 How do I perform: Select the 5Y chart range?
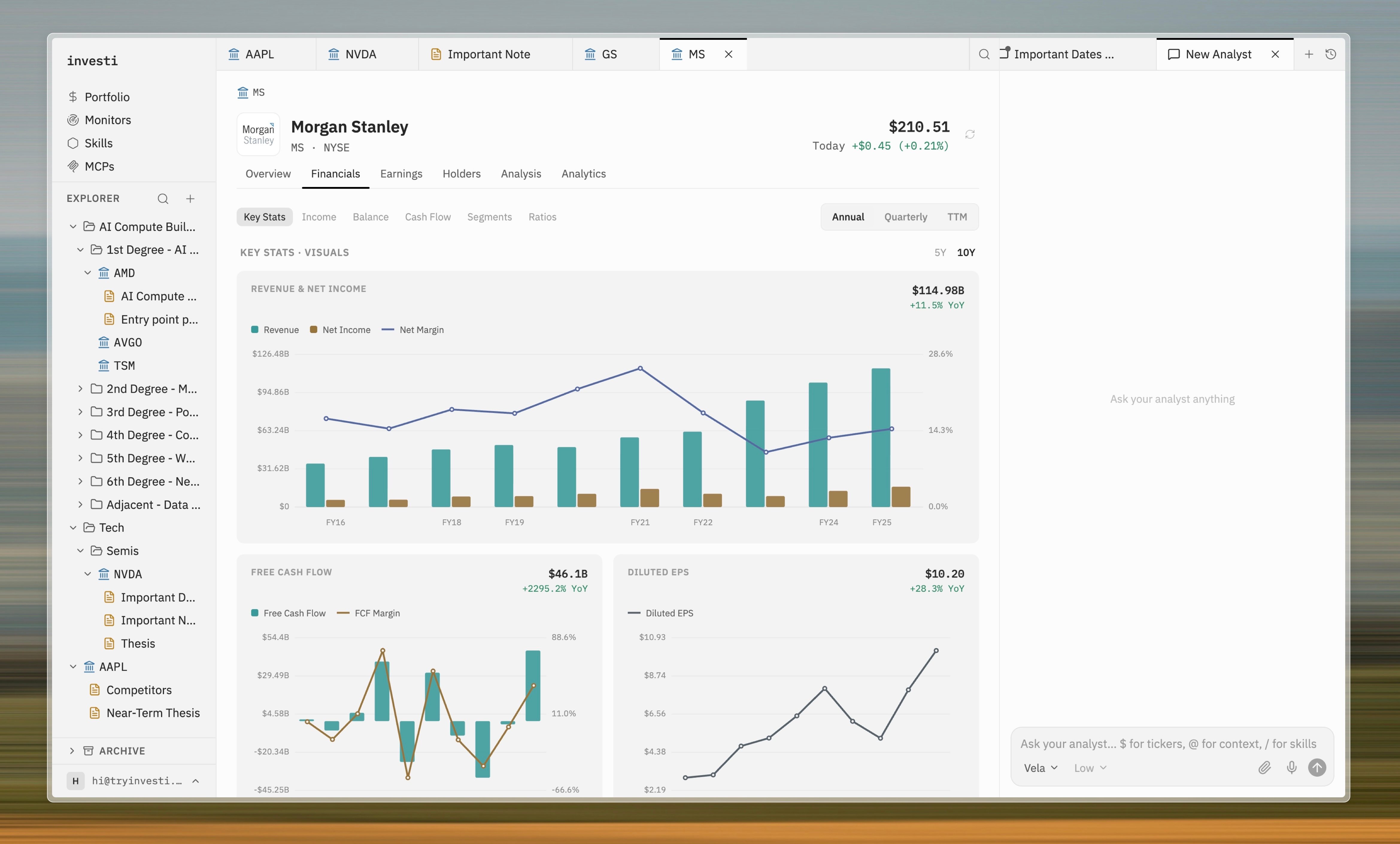click(940, 252)
